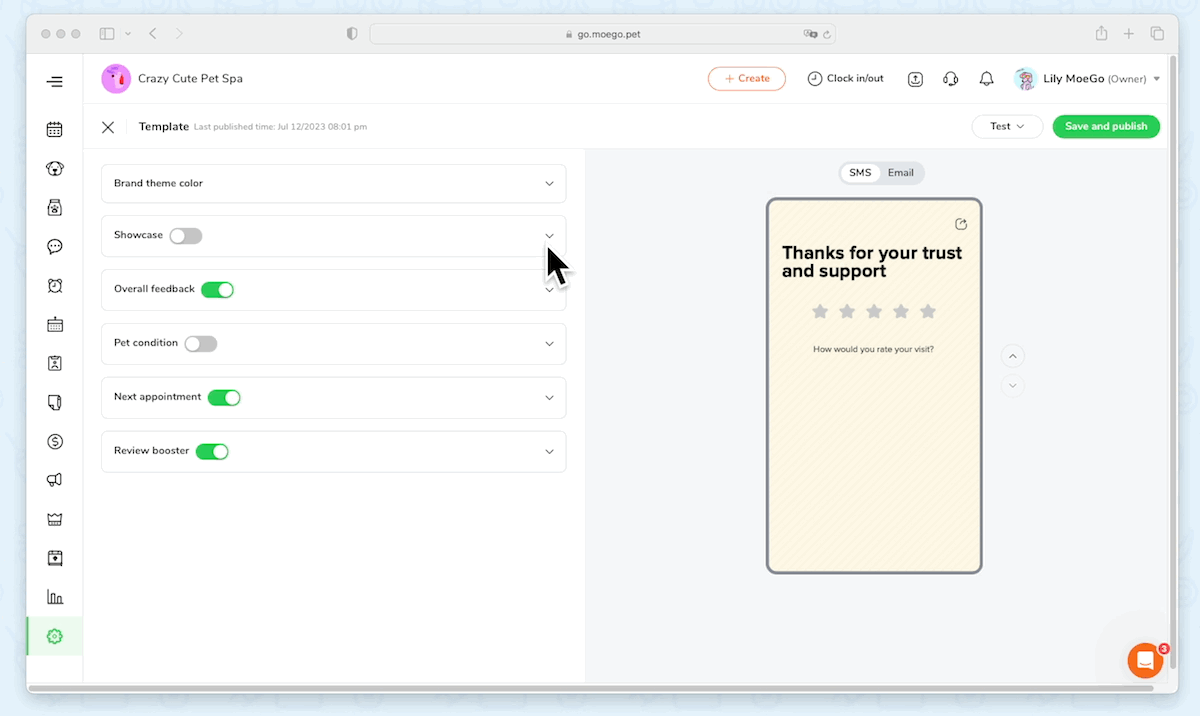Select the third star in the preview rating
Viewport: 1200px width, 716px height.
(874, 312)
